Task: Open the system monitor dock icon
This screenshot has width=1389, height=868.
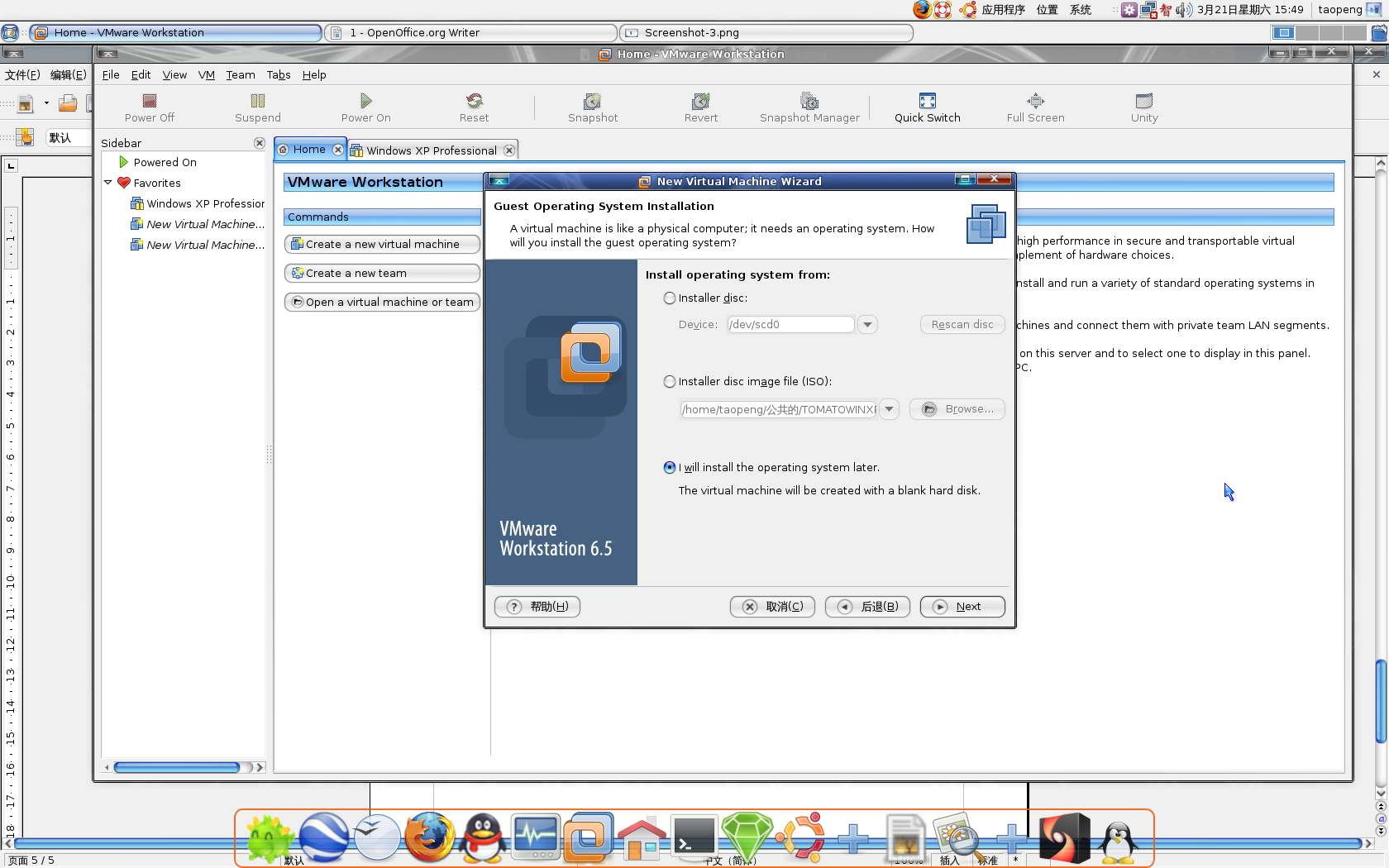Action: point(536,837)
